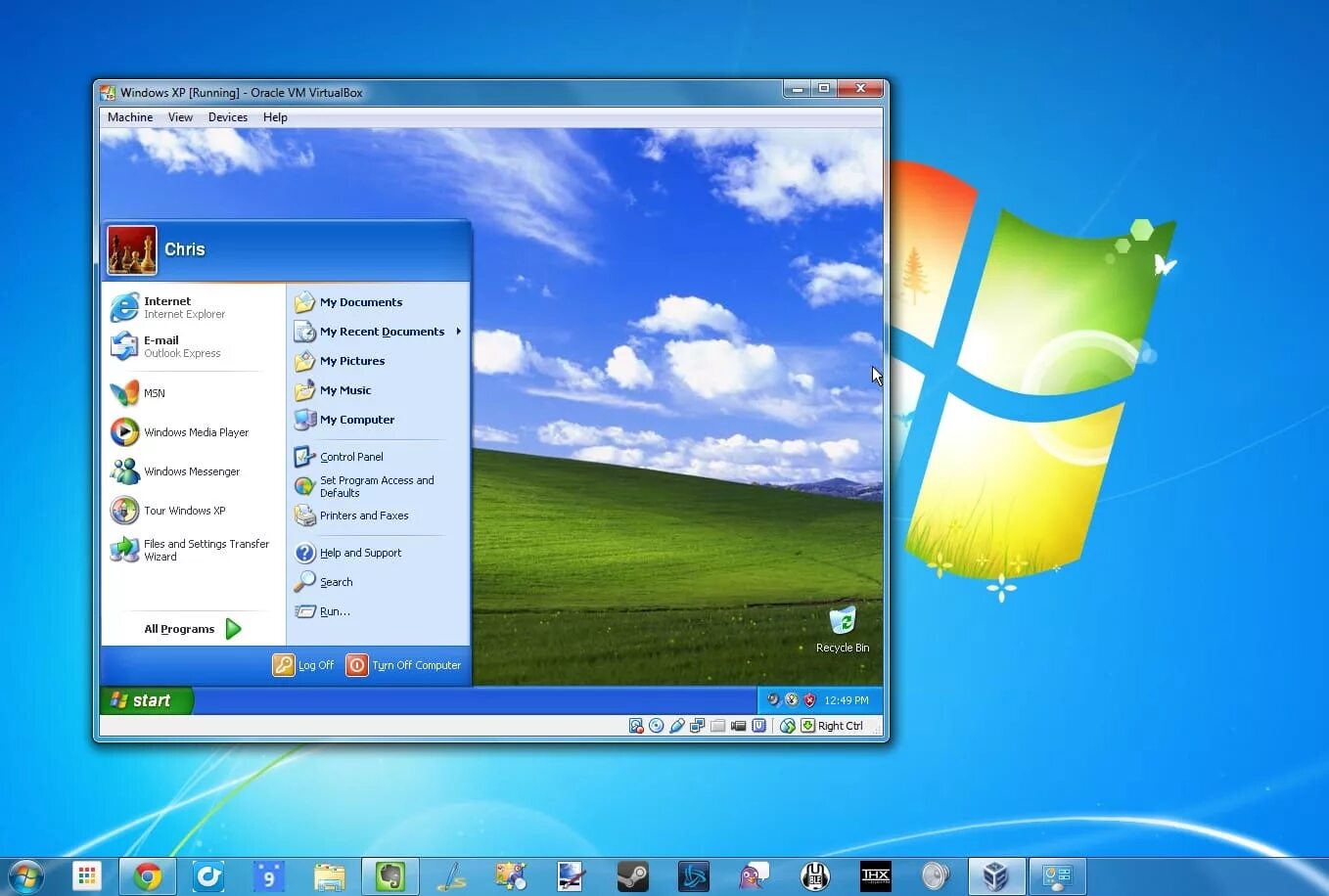The width and height of the screenshot is (1329, 896).
Task: Click the VirtualBox video capture indicator
Action: [x=738, y=726]
